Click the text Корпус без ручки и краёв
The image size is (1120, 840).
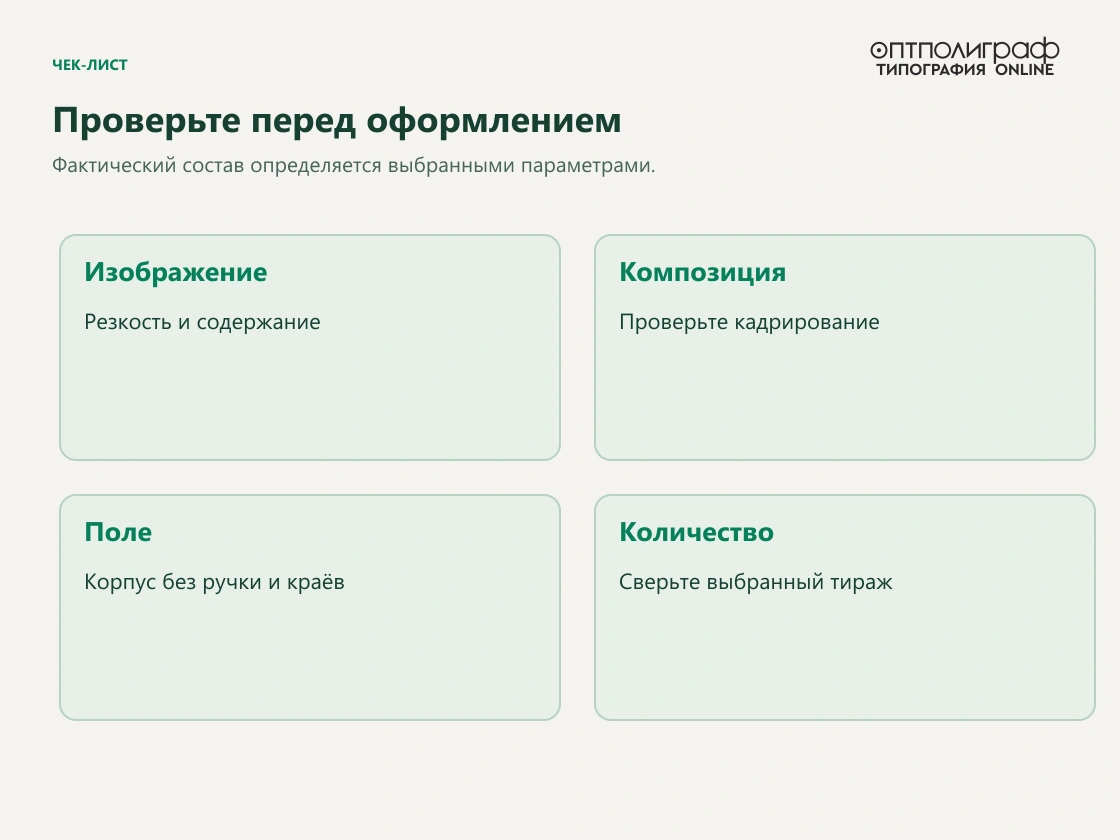(x=214, y=582)
